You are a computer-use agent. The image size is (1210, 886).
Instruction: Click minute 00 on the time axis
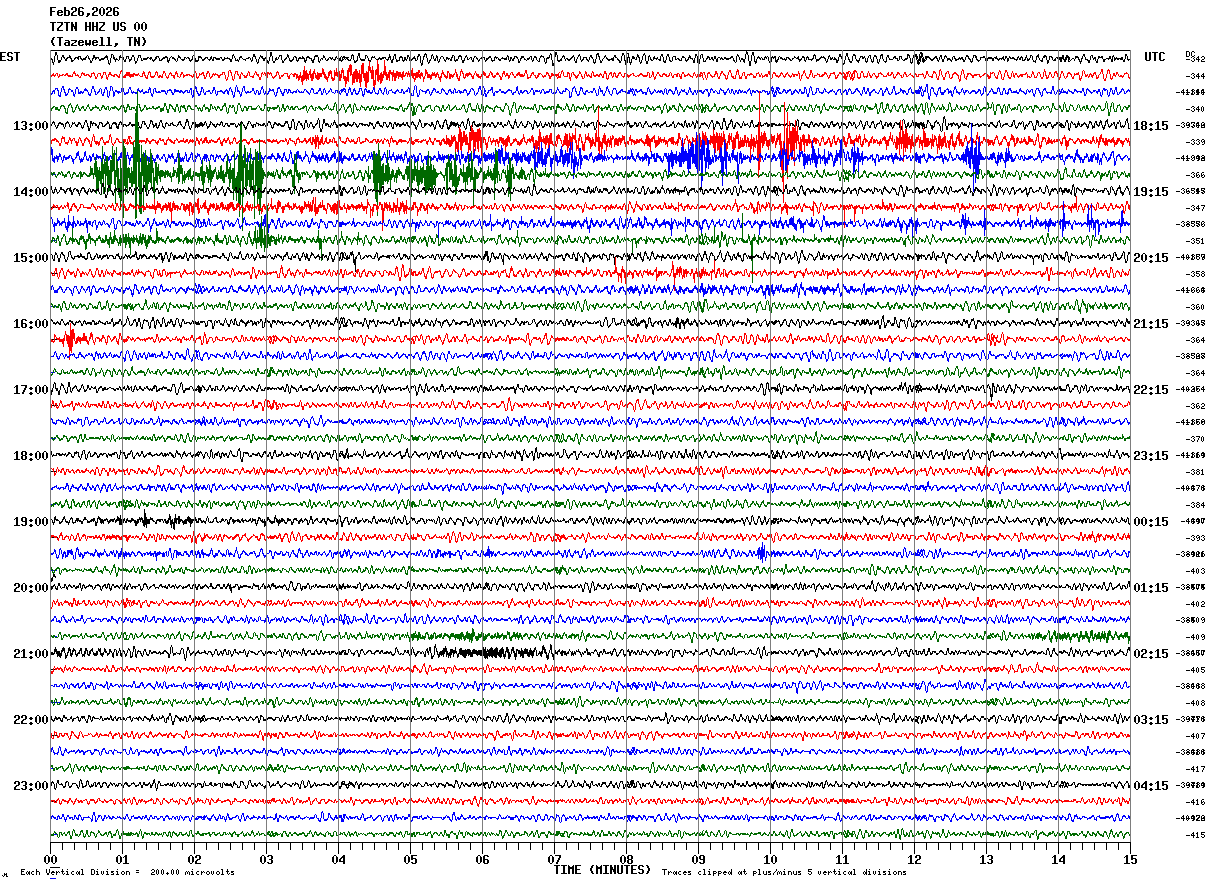[x=51, y=859]
